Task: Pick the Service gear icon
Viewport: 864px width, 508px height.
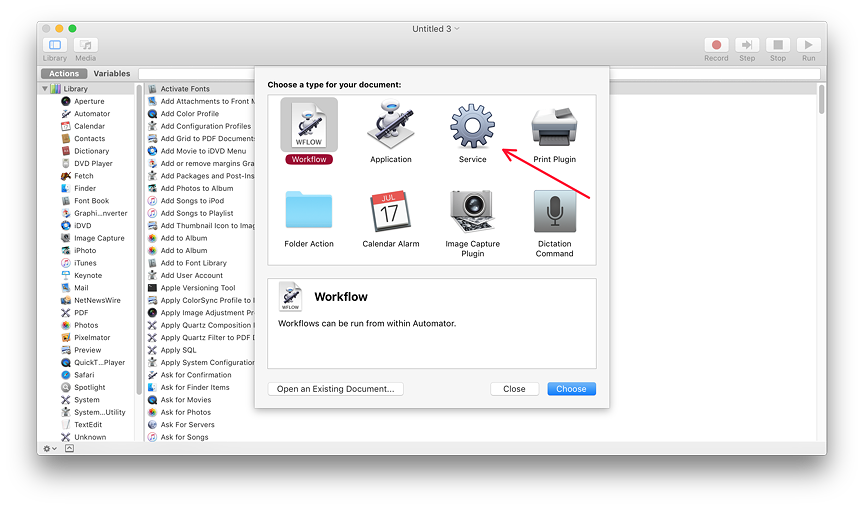Action: [x=472, y=126]
